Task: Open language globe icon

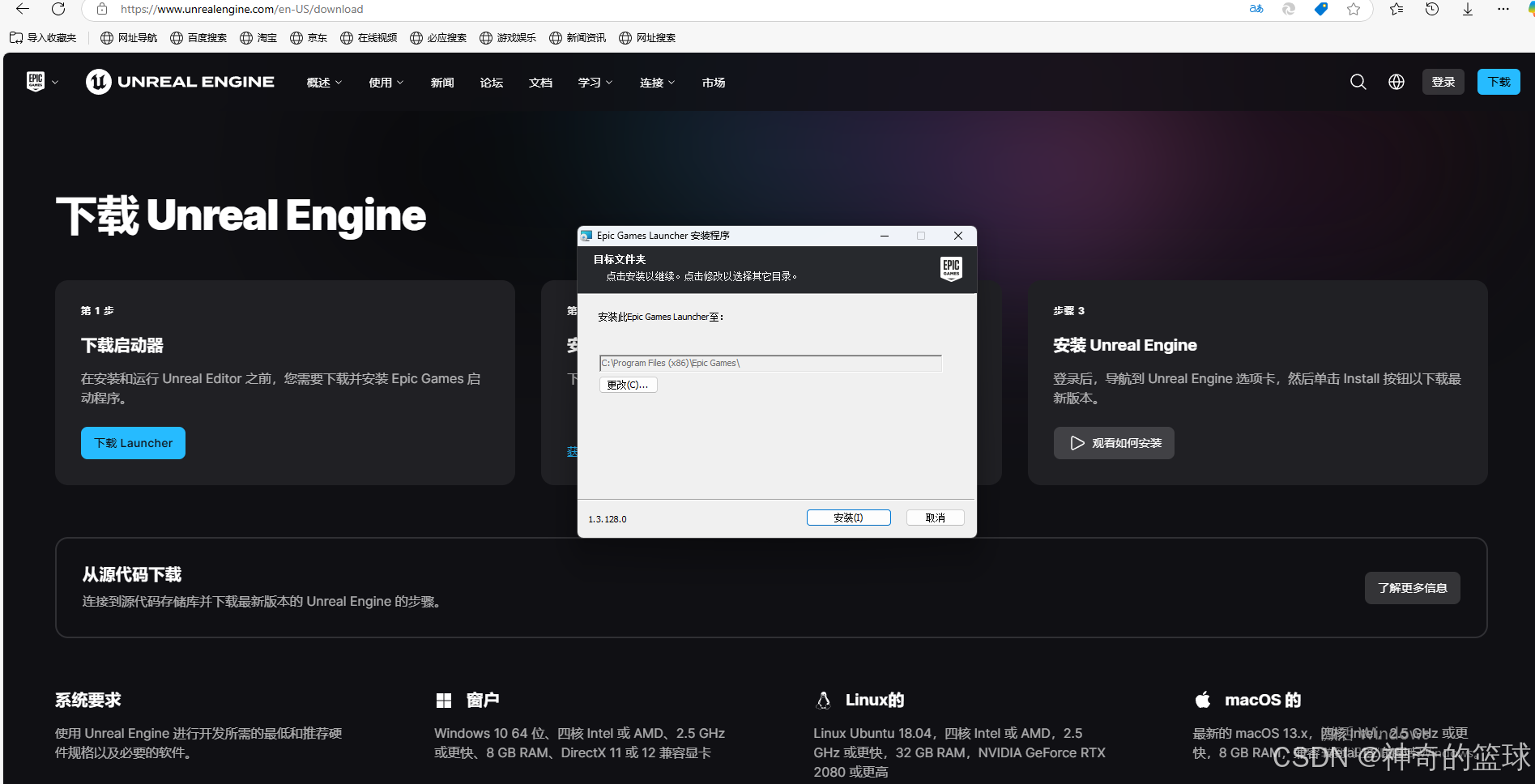Action: pos(1396,82)
